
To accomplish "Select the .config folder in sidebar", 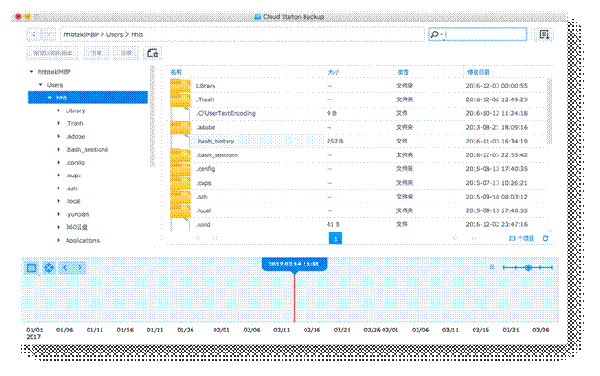I will pos(75,163).
